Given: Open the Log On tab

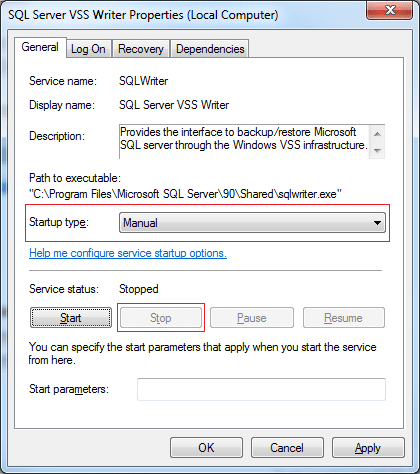Looking at the screenshot, I should tap(88, 49).
